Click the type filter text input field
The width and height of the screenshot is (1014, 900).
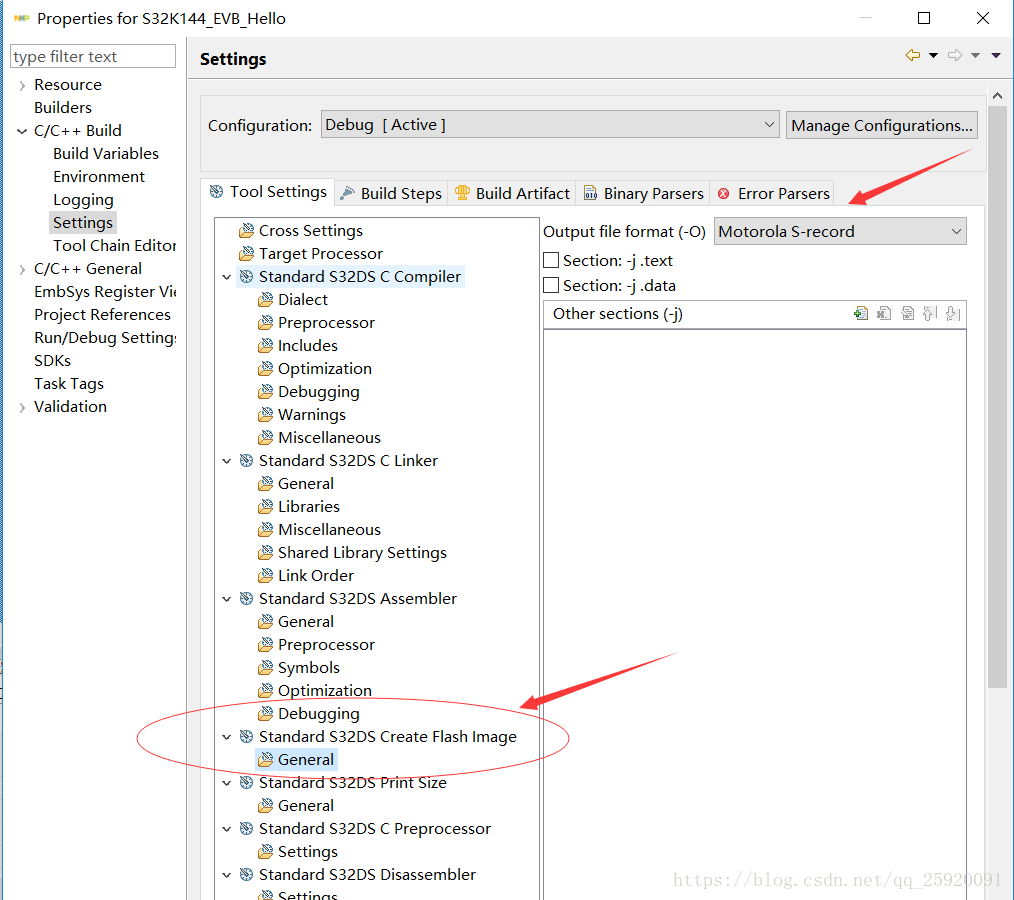(93, 56)
